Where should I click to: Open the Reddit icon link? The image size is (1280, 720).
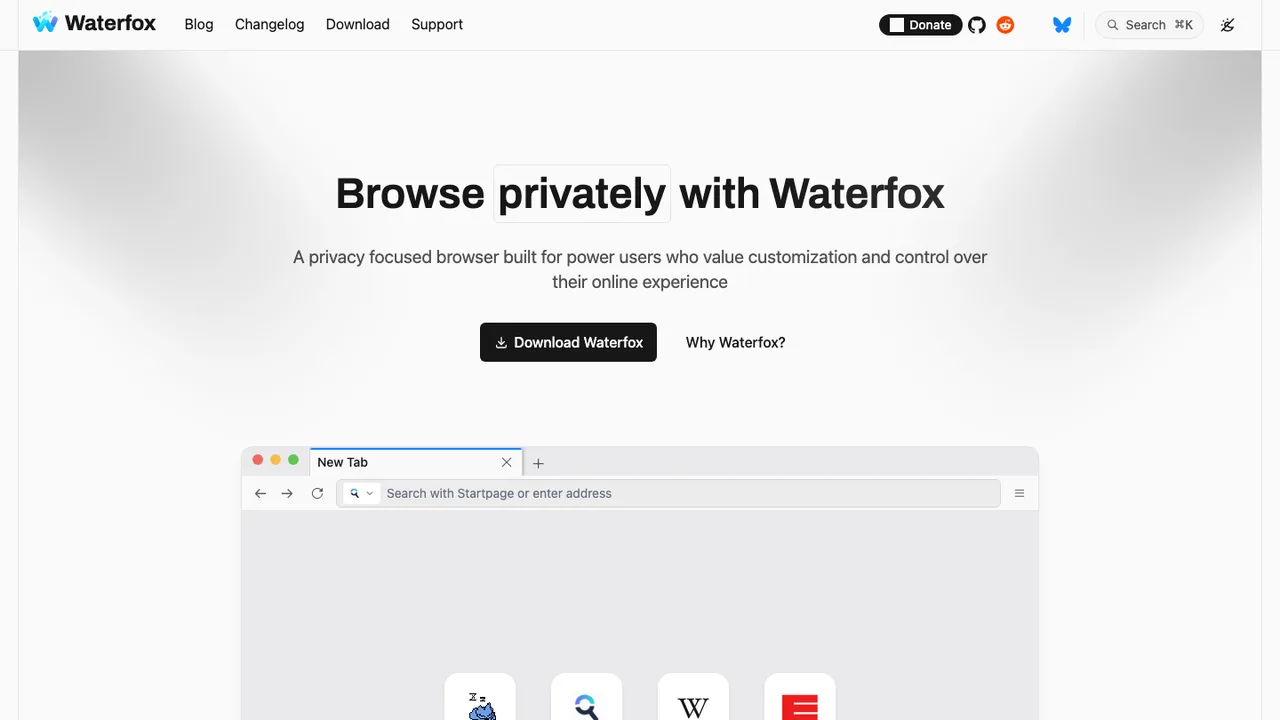coord(1005,25)
